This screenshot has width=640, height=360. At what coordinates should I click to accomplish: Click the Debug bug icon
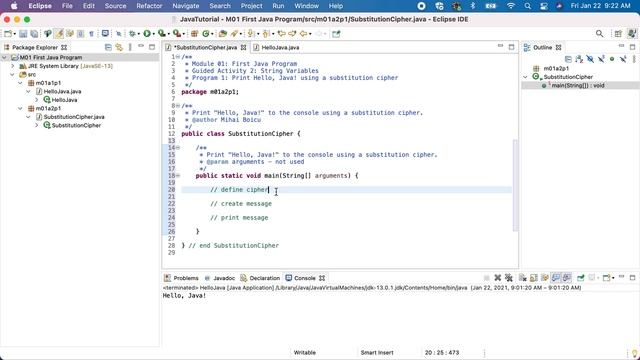click(131, 34)
